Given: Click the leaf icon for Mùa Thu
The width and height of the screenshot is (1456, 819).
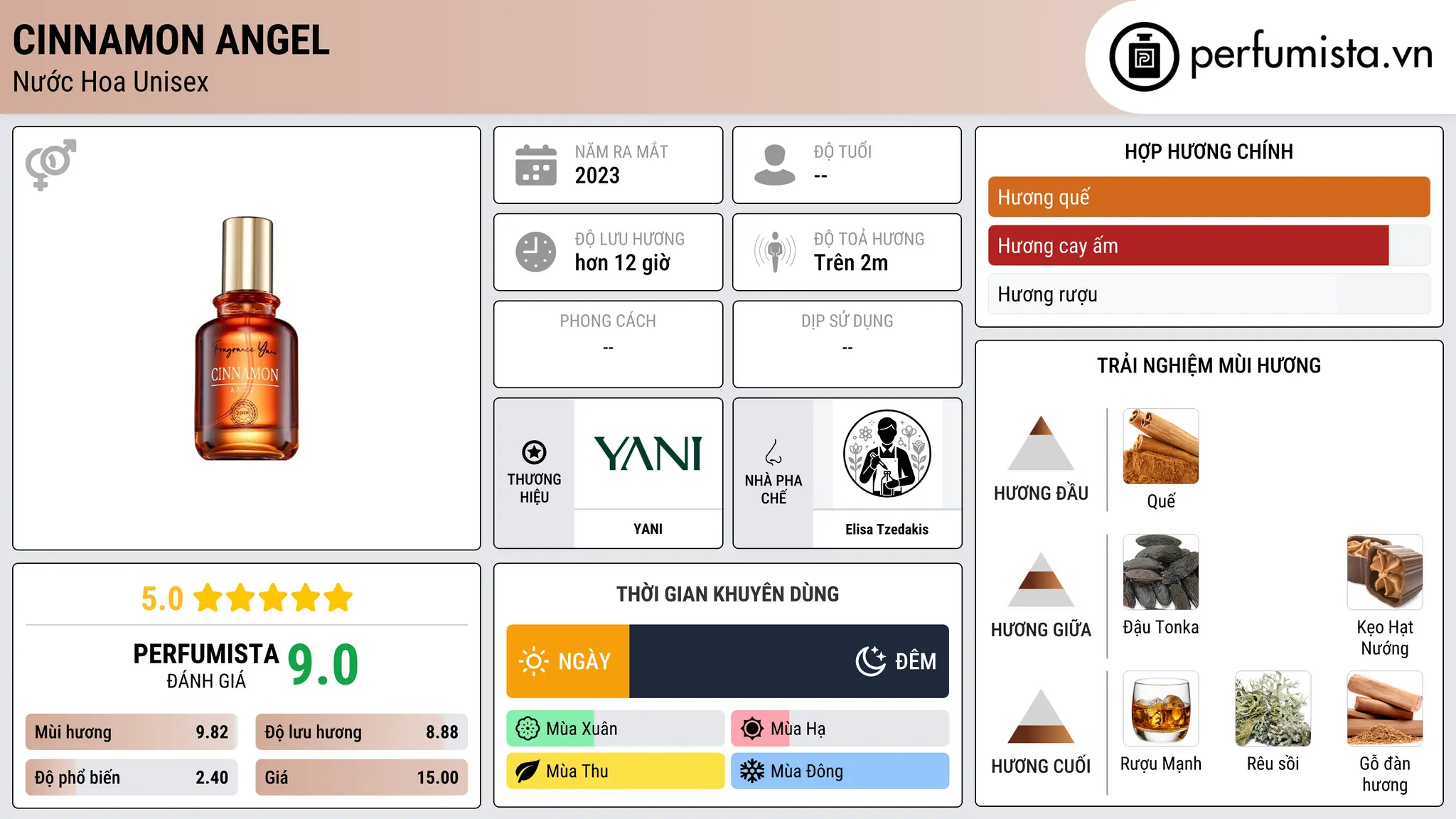Looking at the screenshot, I should pos(528,771).
